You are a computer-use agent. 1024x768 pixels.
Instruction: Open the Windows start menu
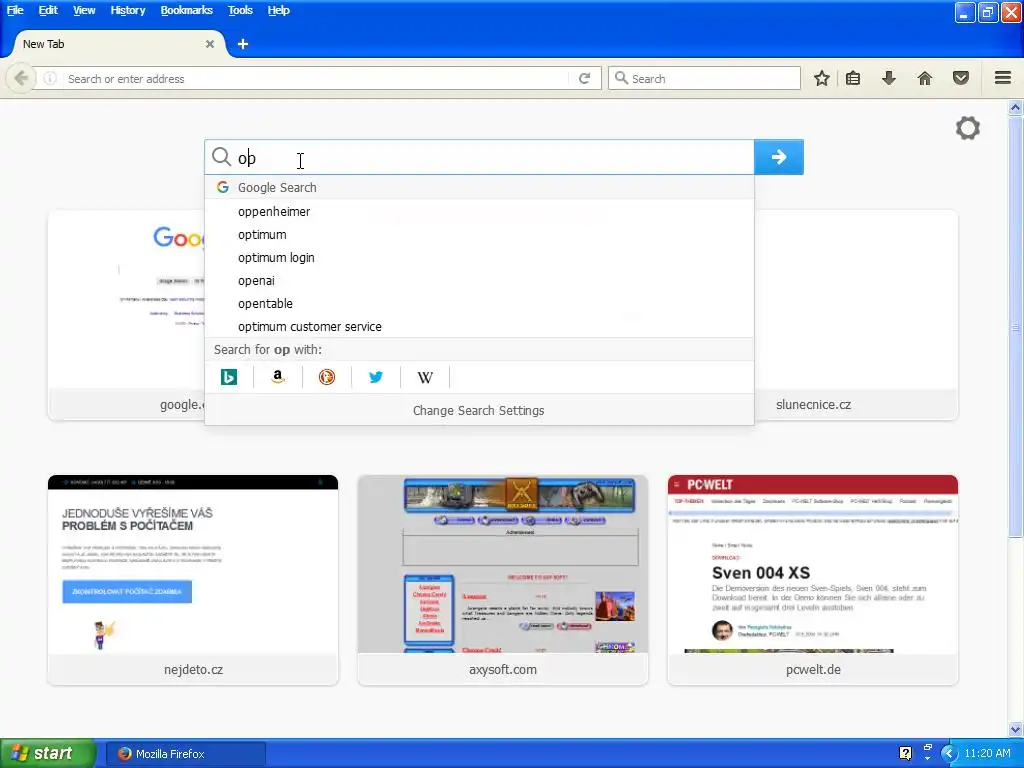[x=48, y=753]
